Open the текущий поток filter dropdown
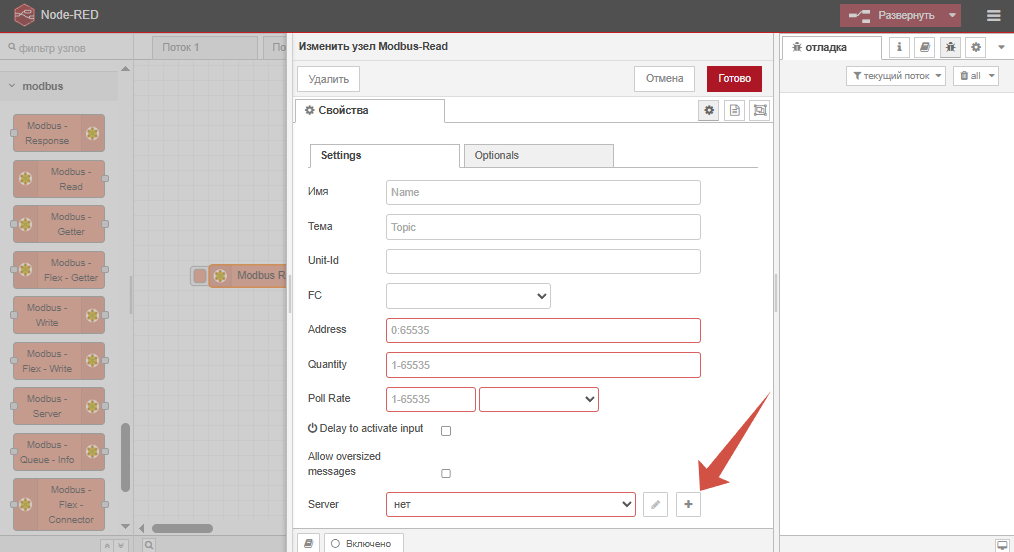1014x552 pixels. 896,76
